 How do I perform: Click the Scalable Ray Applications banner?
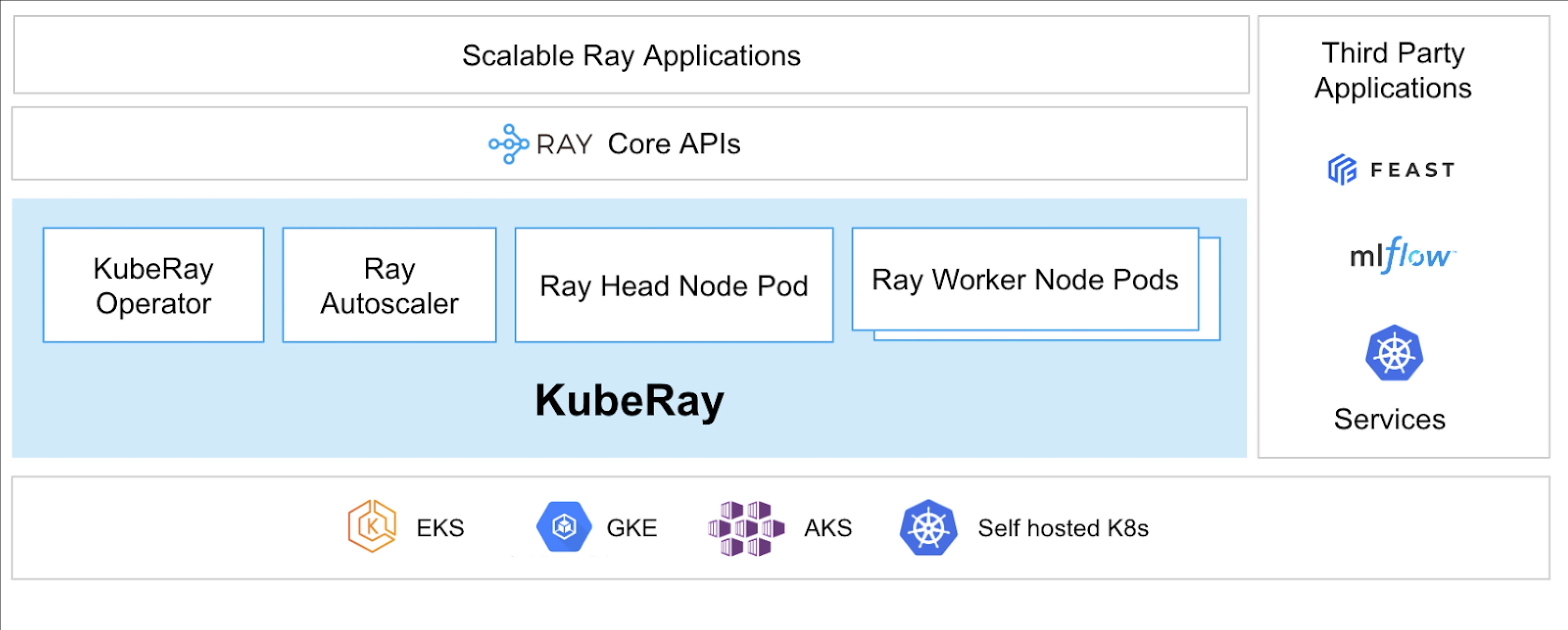click(631, 55)
